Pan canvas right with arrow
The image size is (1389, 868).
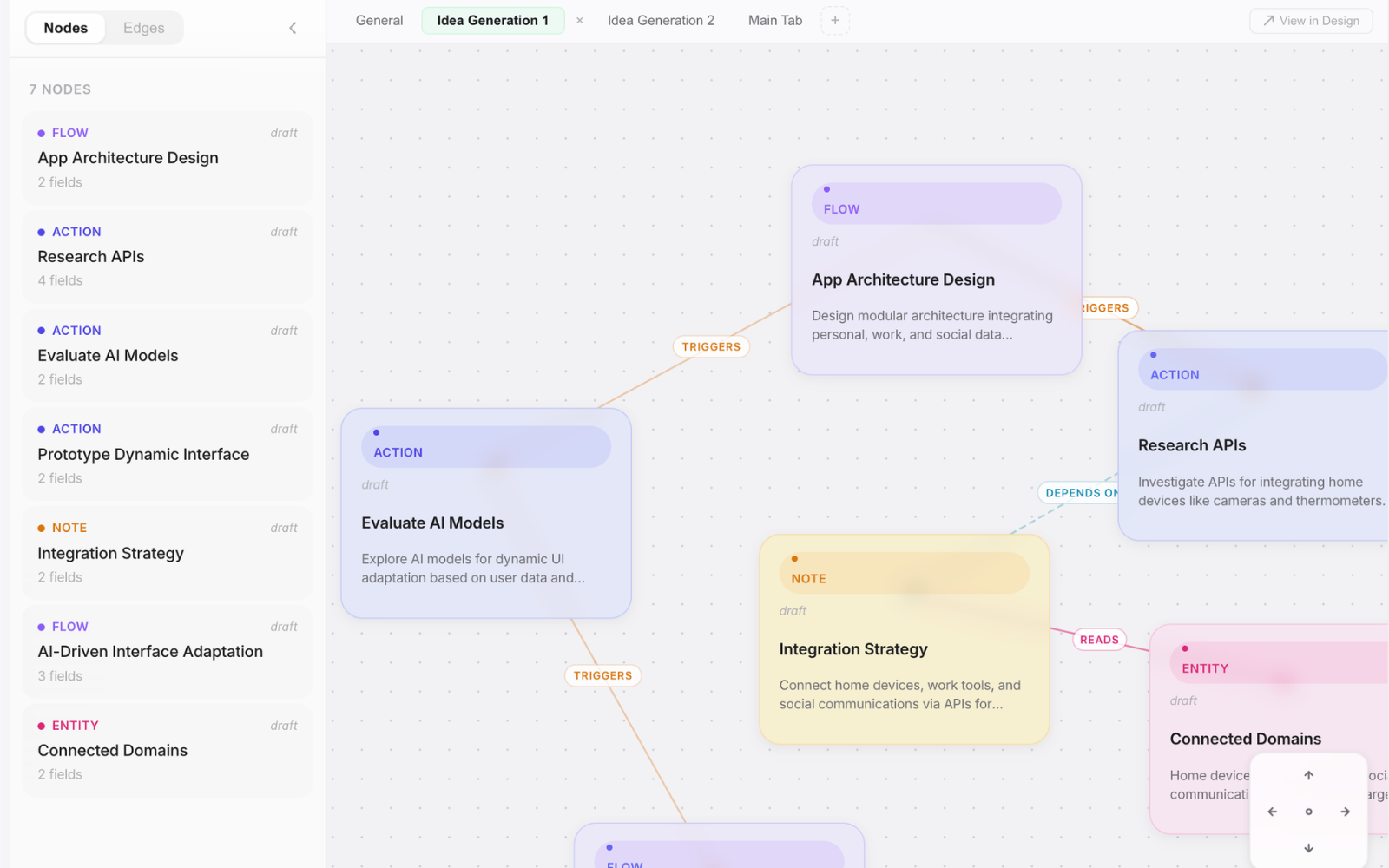(1345, 812)
